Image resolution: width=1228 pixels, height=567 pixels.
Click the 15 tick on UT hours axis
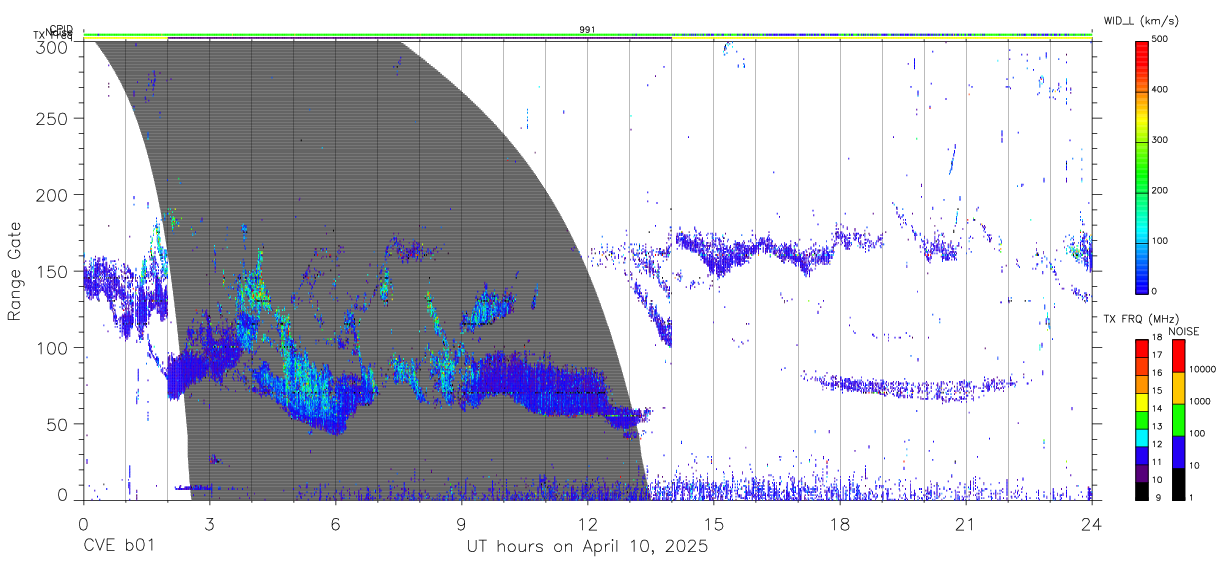pyautogui.click(x=714, y=524)
